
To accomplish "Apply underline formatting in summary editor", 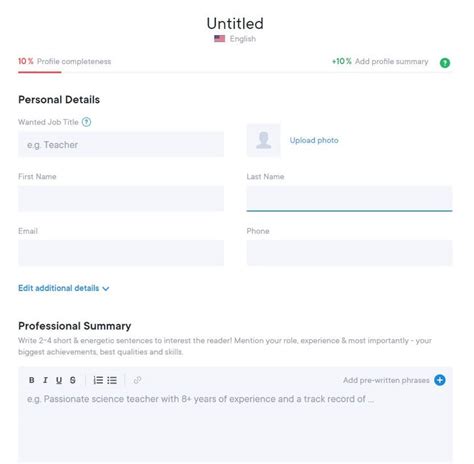I will [59, 380].
